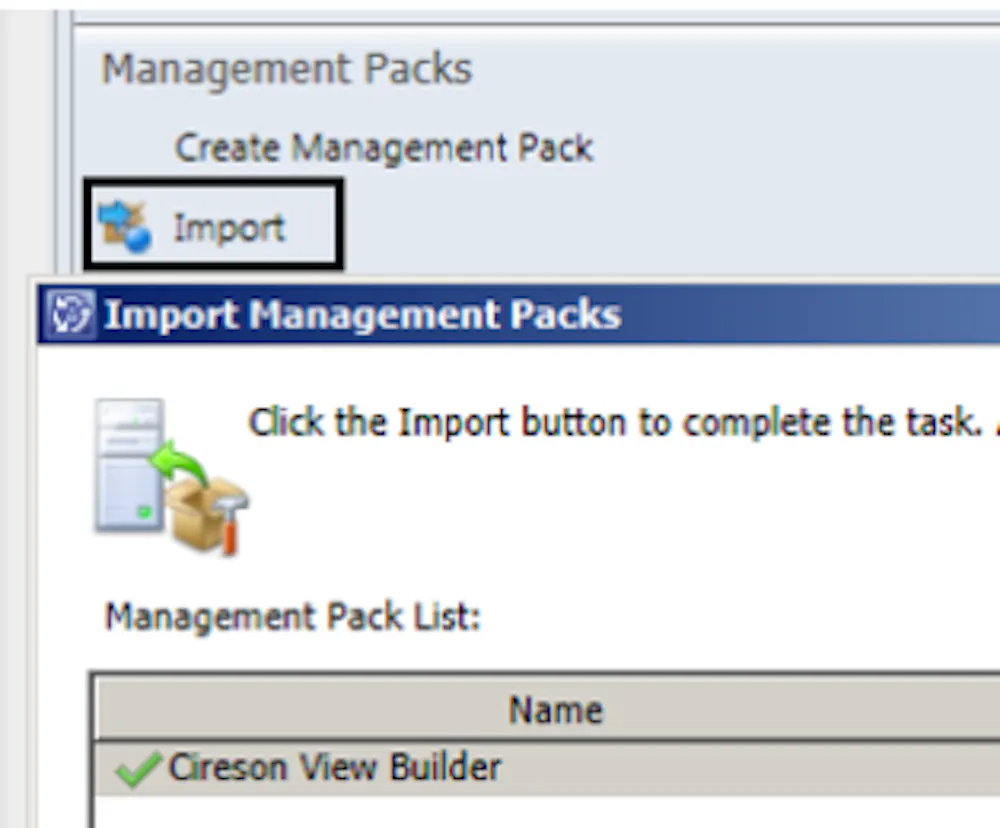
Task: Click the Management Packs section heading
Action: click(x=287, y=68)
